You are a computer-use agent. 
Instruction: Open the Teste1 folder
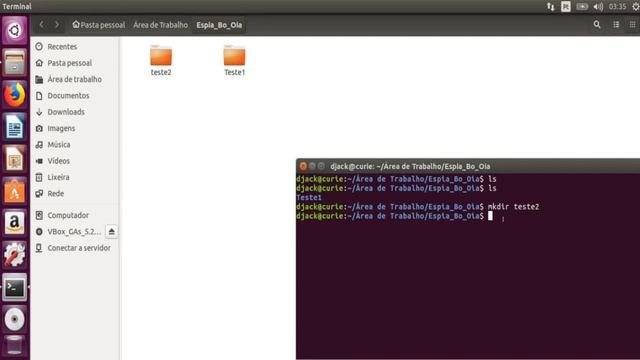[234, 60]
